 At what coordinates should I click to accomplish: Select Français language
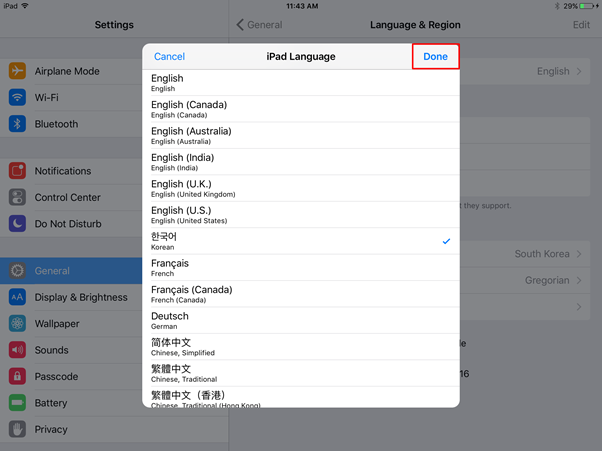coord(301,268)
